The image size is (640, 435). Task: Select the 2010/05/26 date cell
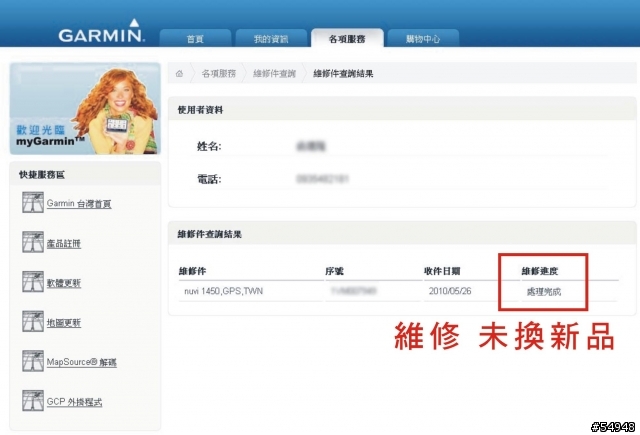(450, 291)
